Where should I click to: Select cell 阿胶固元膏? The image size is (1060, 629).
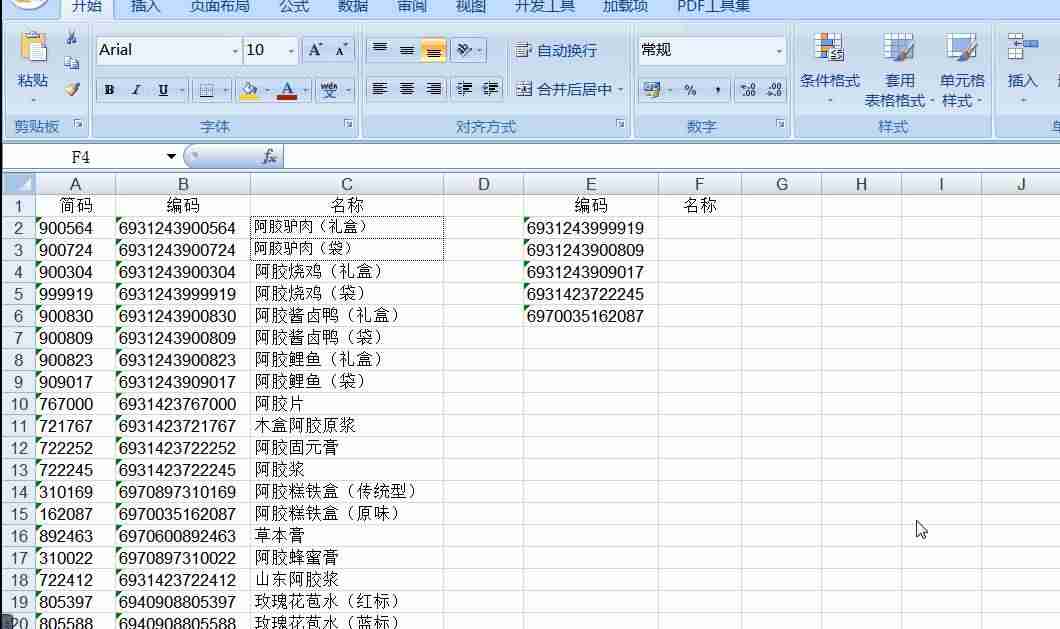pos(347,448)
